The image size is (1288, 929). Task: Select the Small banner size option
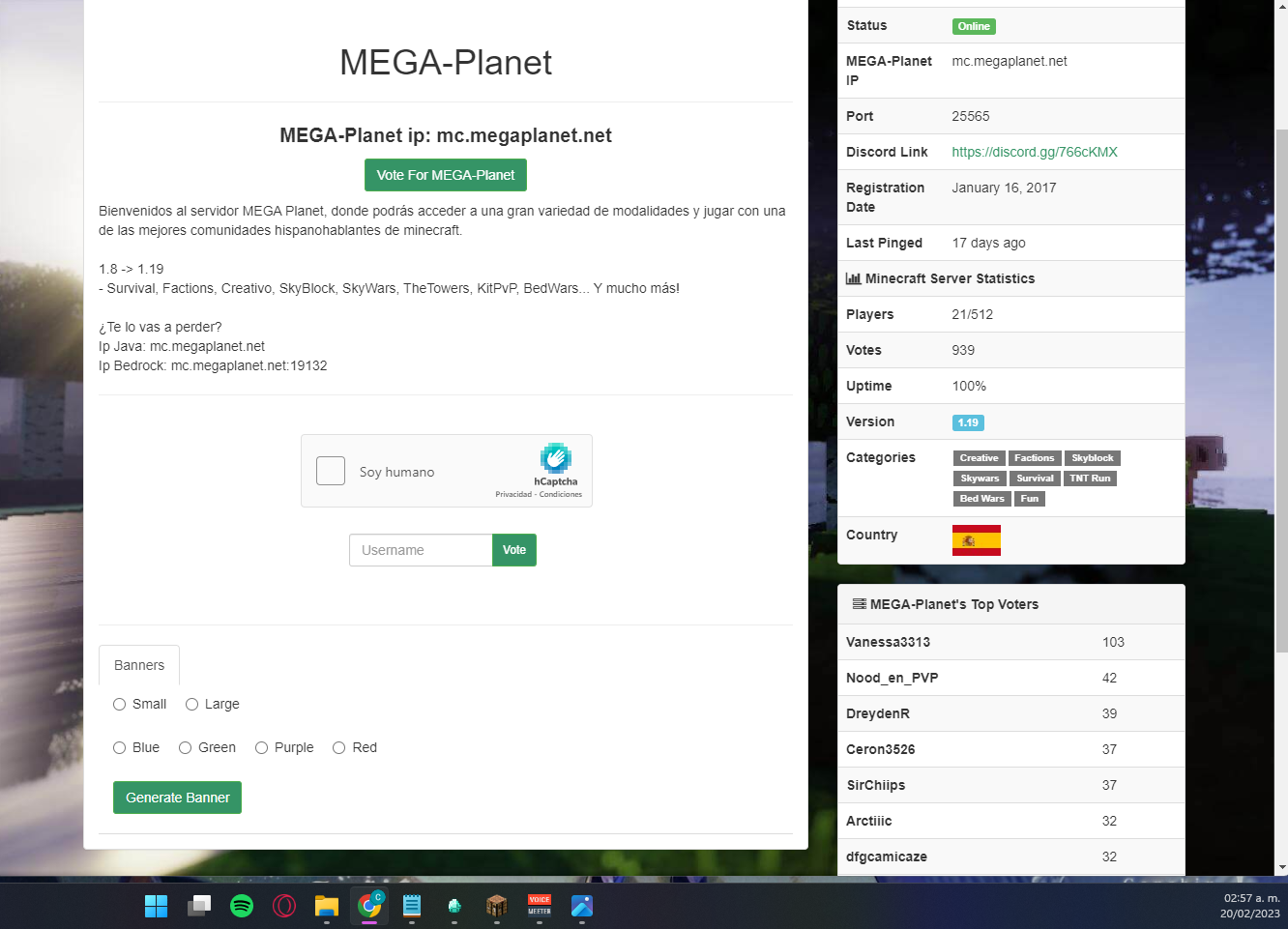click(x=120, y=705)
